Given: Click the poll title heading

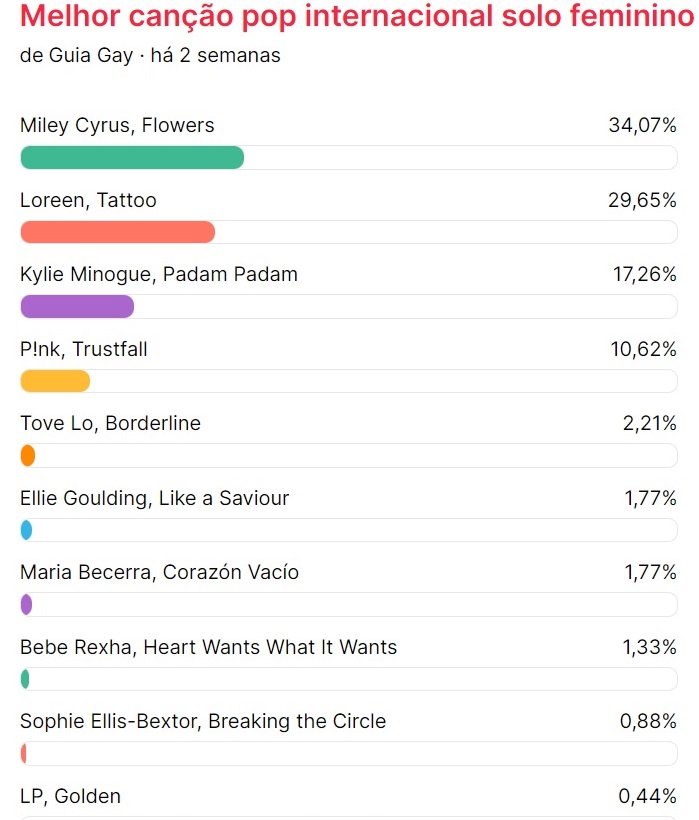Looking at the screenshot, I should click(357, 16).
